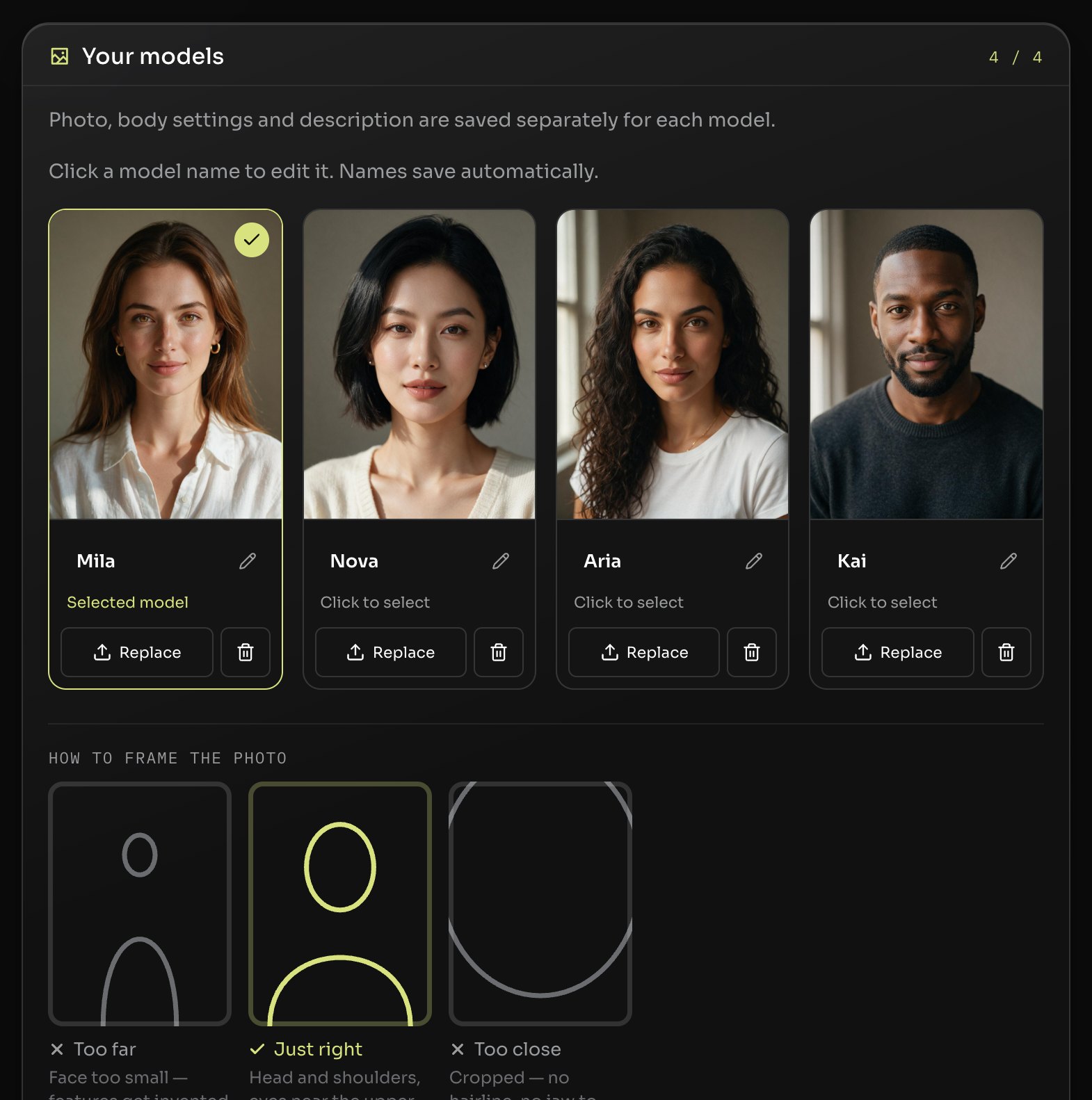
Task: Click the Aria name label
Action: click(x=602, y=561)
